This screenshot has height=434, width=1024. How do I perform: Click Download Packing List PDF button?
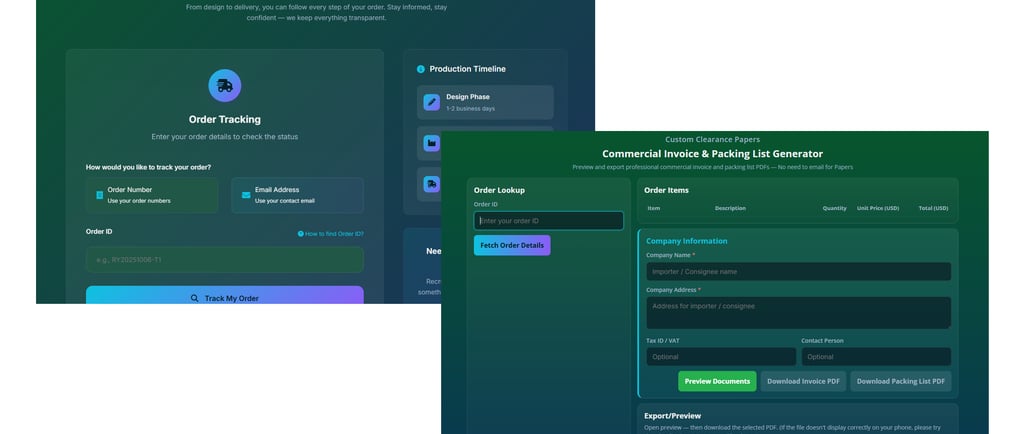coord(901,381)
